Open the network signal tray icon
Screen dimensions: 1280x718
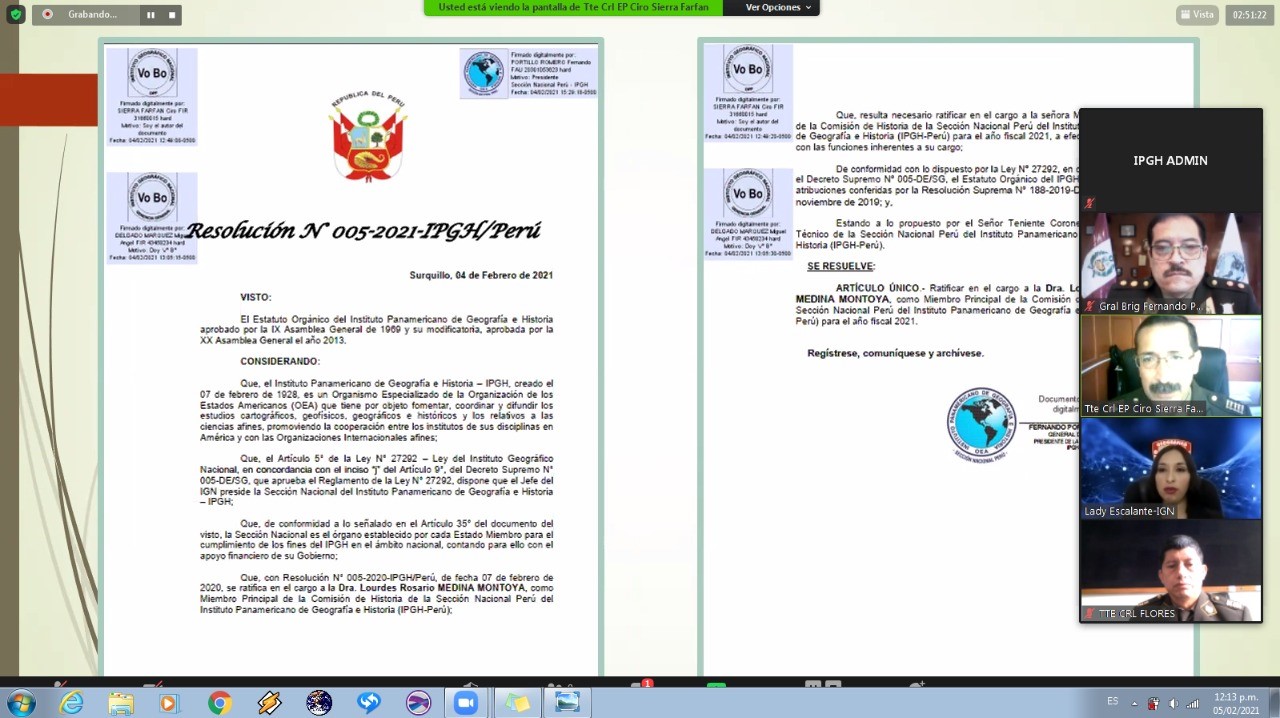[x=1193, y=703]
